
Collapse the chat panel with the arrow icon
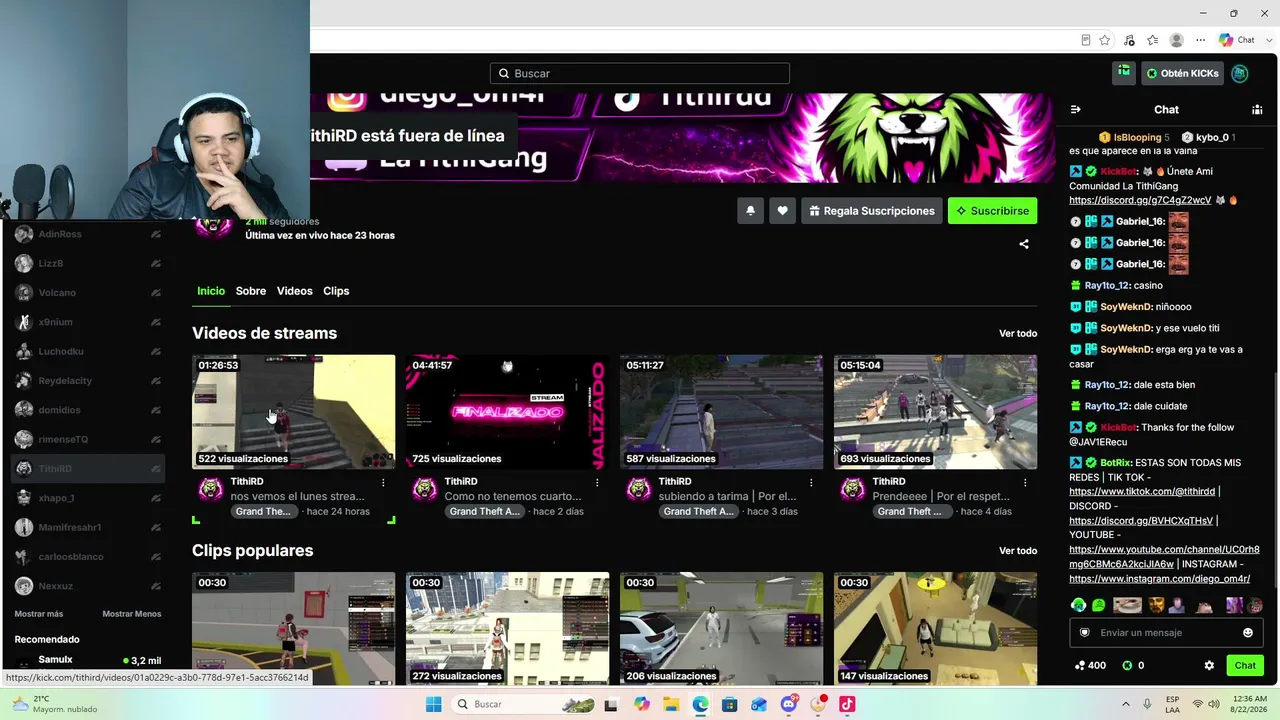[1075, 109]
